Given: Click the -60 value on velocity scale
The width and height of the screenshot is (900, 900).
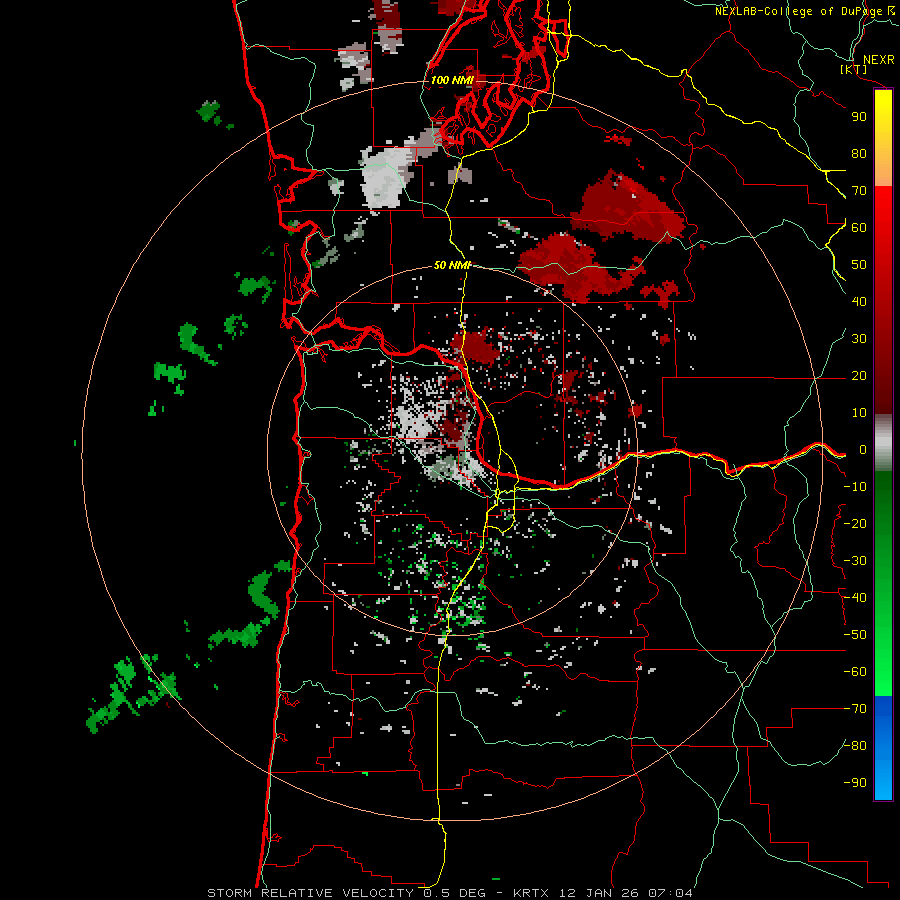Looking at the screenshot, I should click(855, 672).
